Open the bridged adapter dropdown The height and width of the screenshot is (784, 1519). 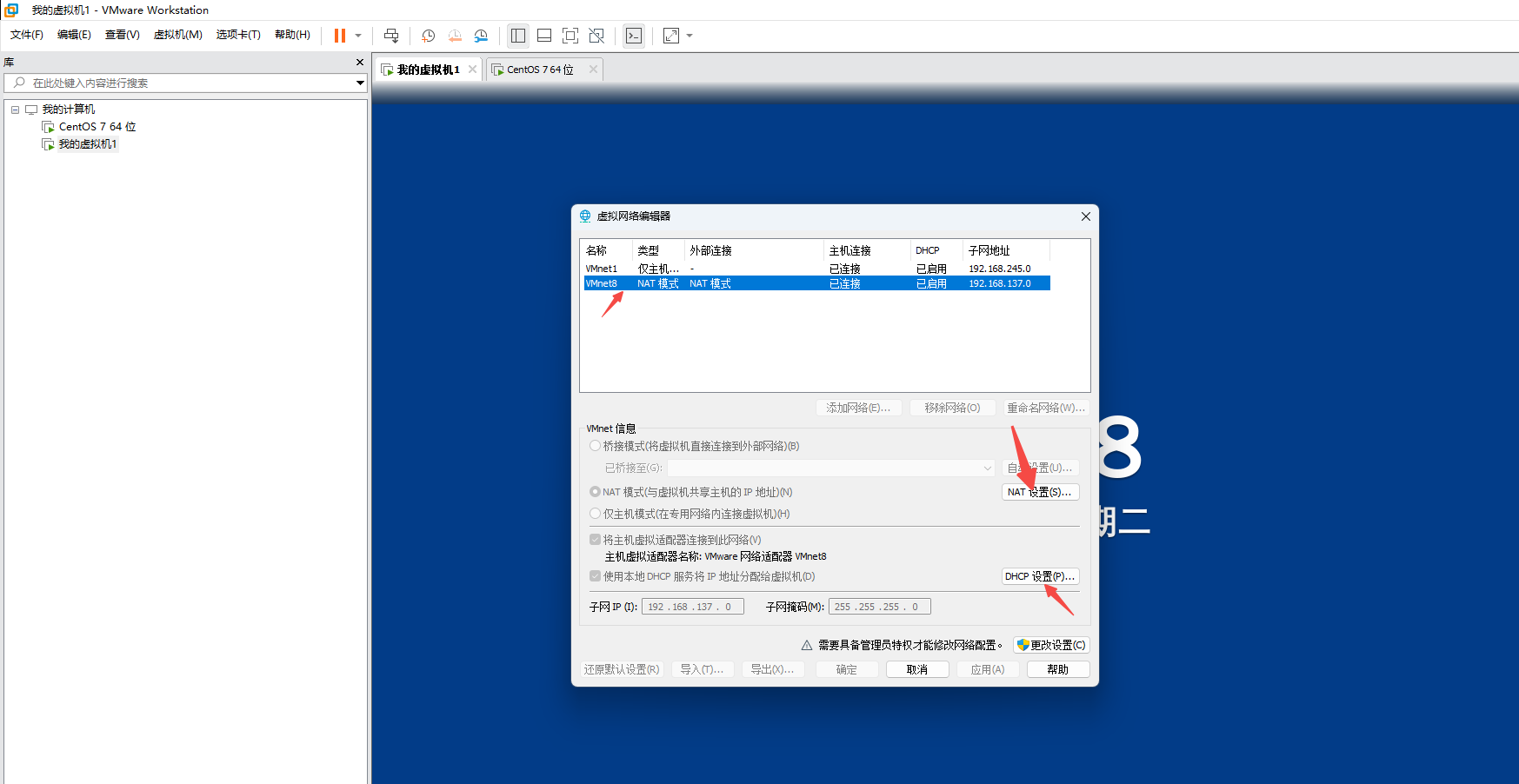point(987,468)
